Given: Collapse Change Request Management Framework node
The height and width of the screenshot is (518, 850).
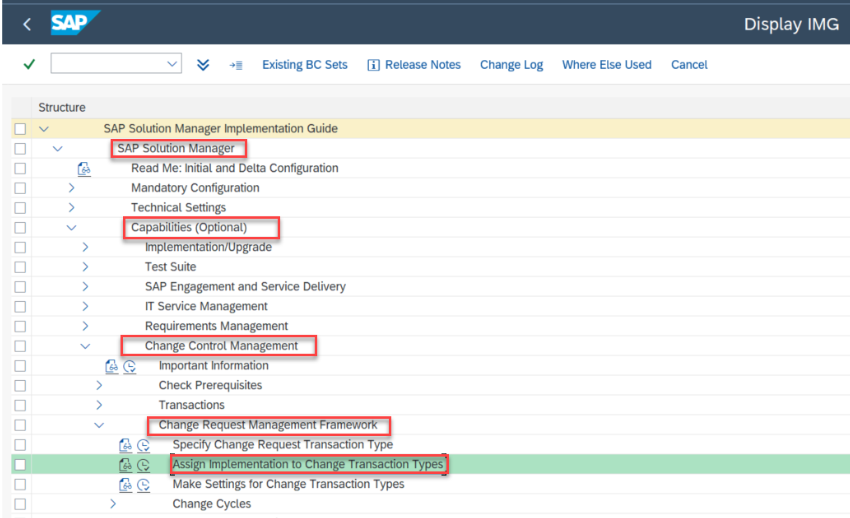Looking at the screenshot, I should (99, 425).
